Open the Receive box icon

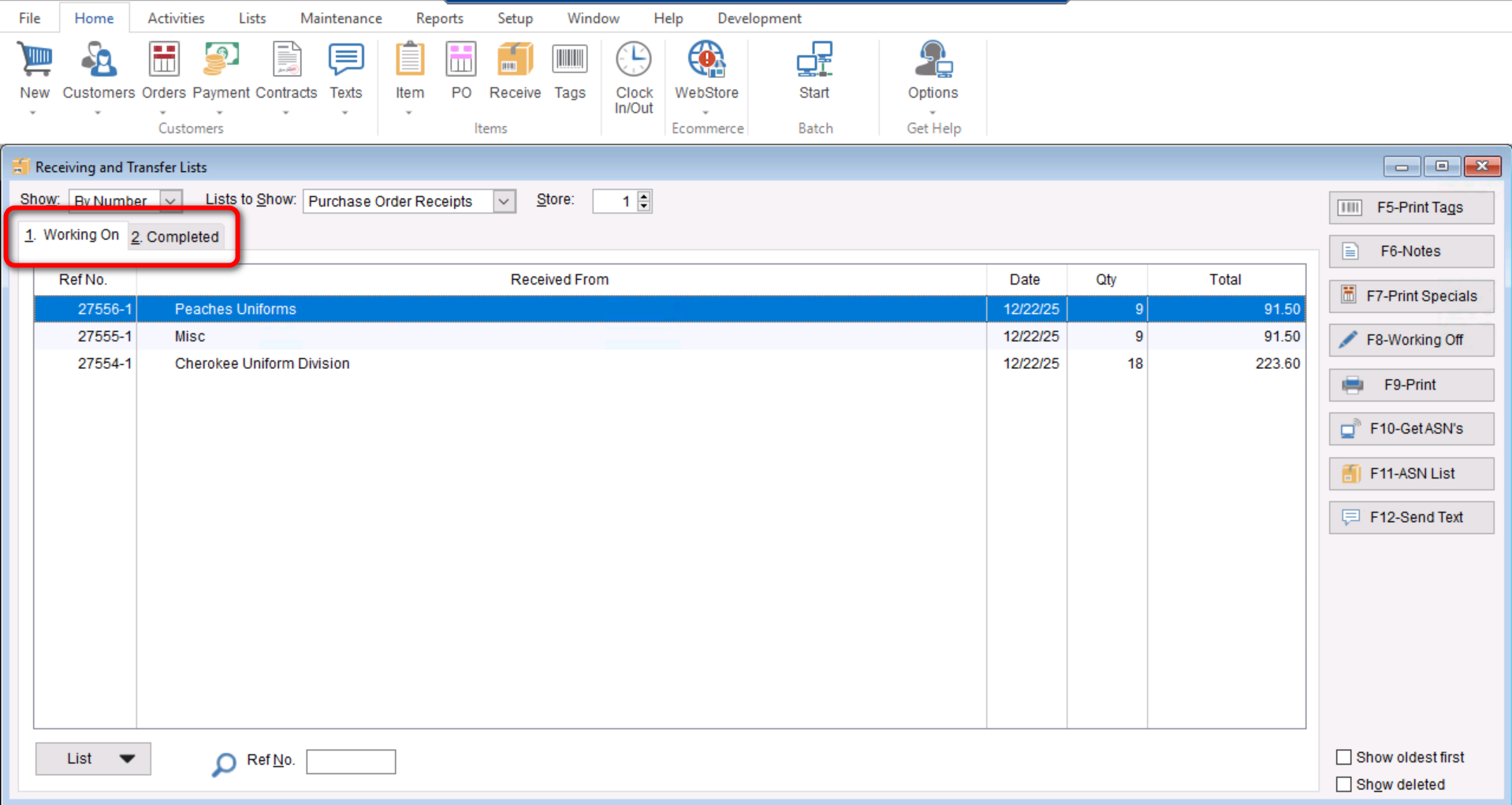515,61
